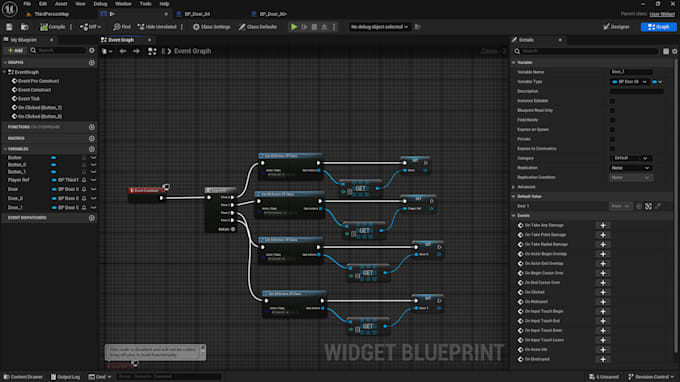The height and width of the screenshot is (382, 680).
Task: Add new event dispatcher with plus icon
Action: pos(92,218)
